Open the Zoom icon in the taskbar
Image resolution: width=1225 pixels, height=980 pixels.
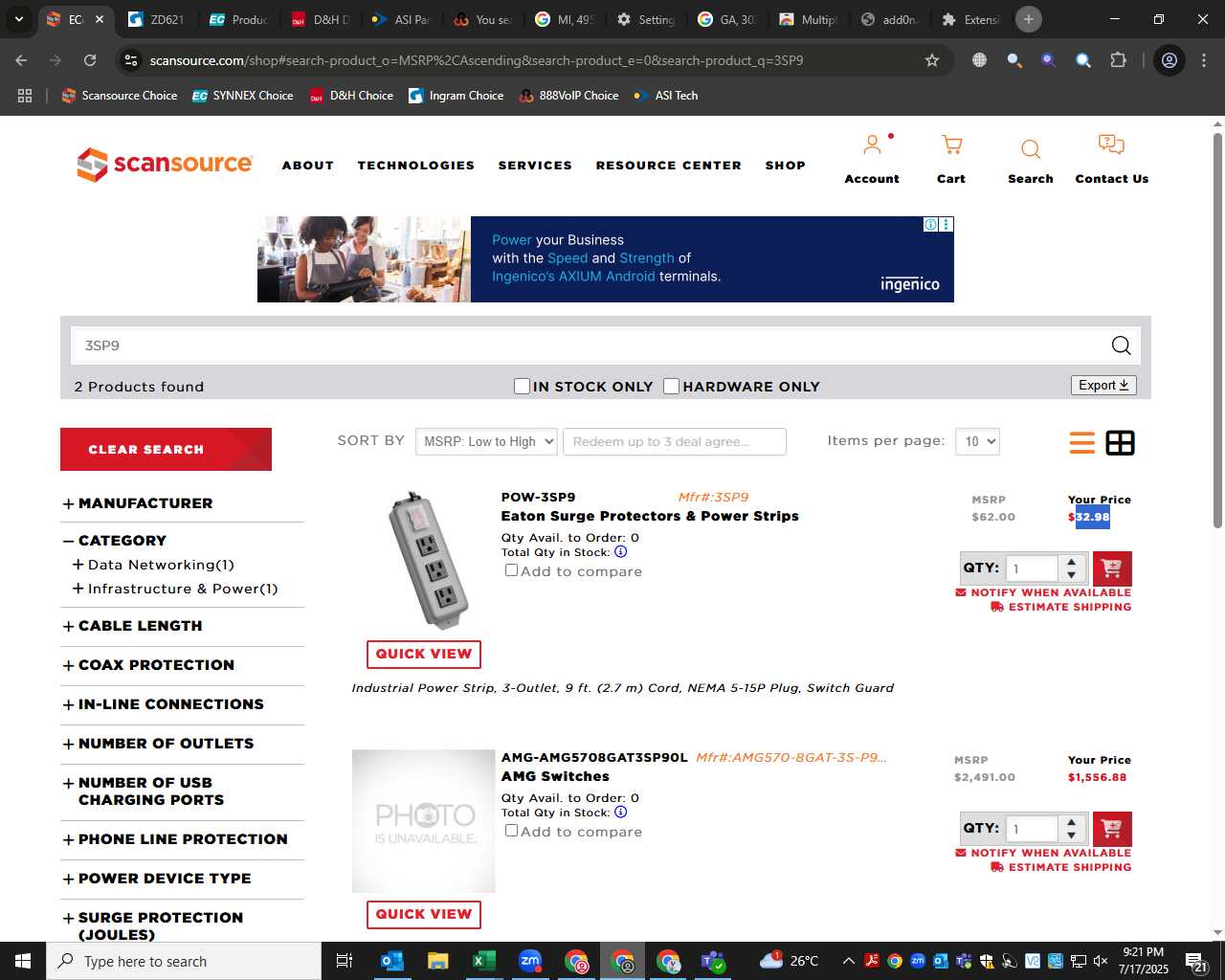pos(529,961)
